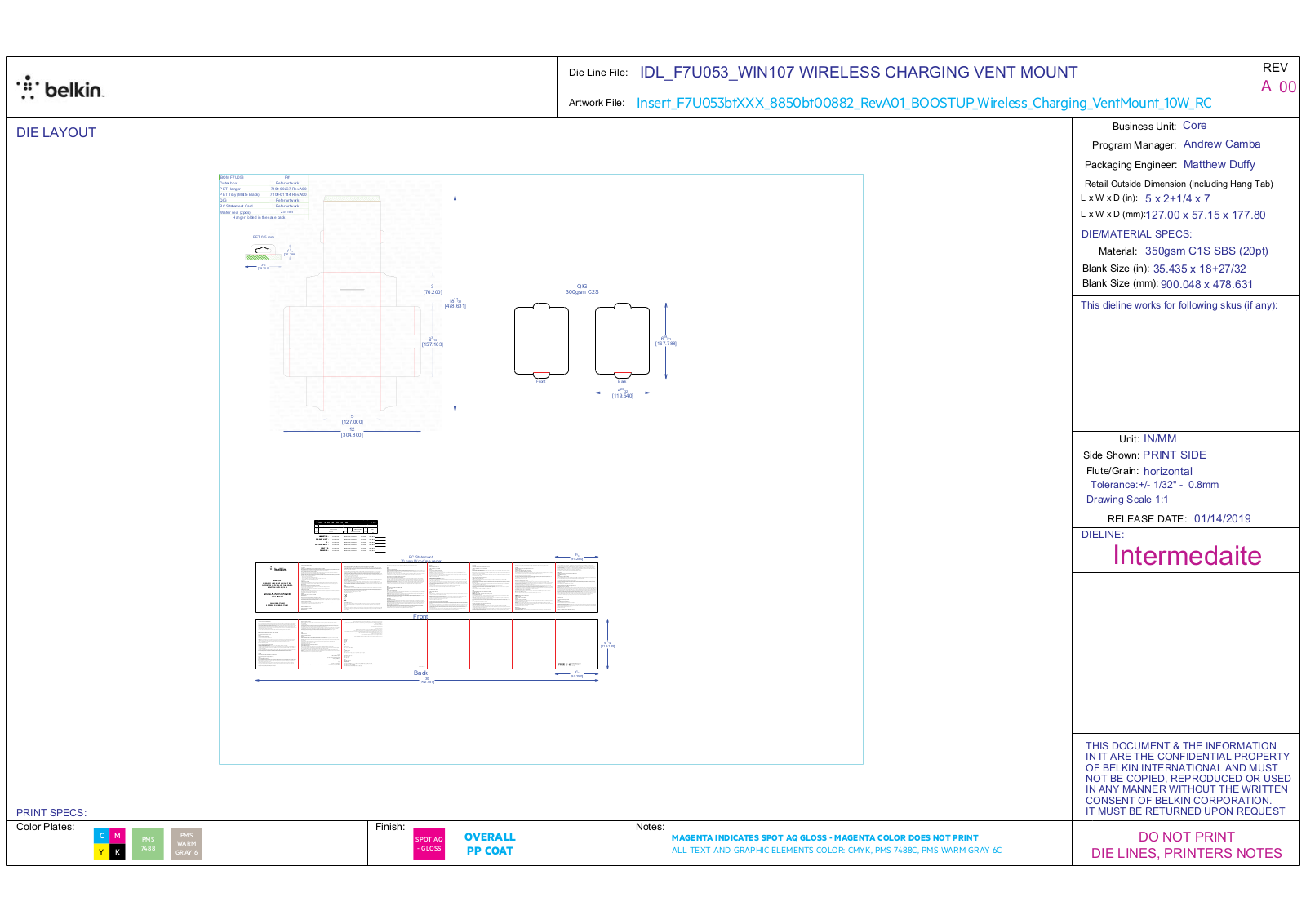1306x924 pixels.
Task: Click the Unit value 'IN/MM'
Action: point(1160,438)
